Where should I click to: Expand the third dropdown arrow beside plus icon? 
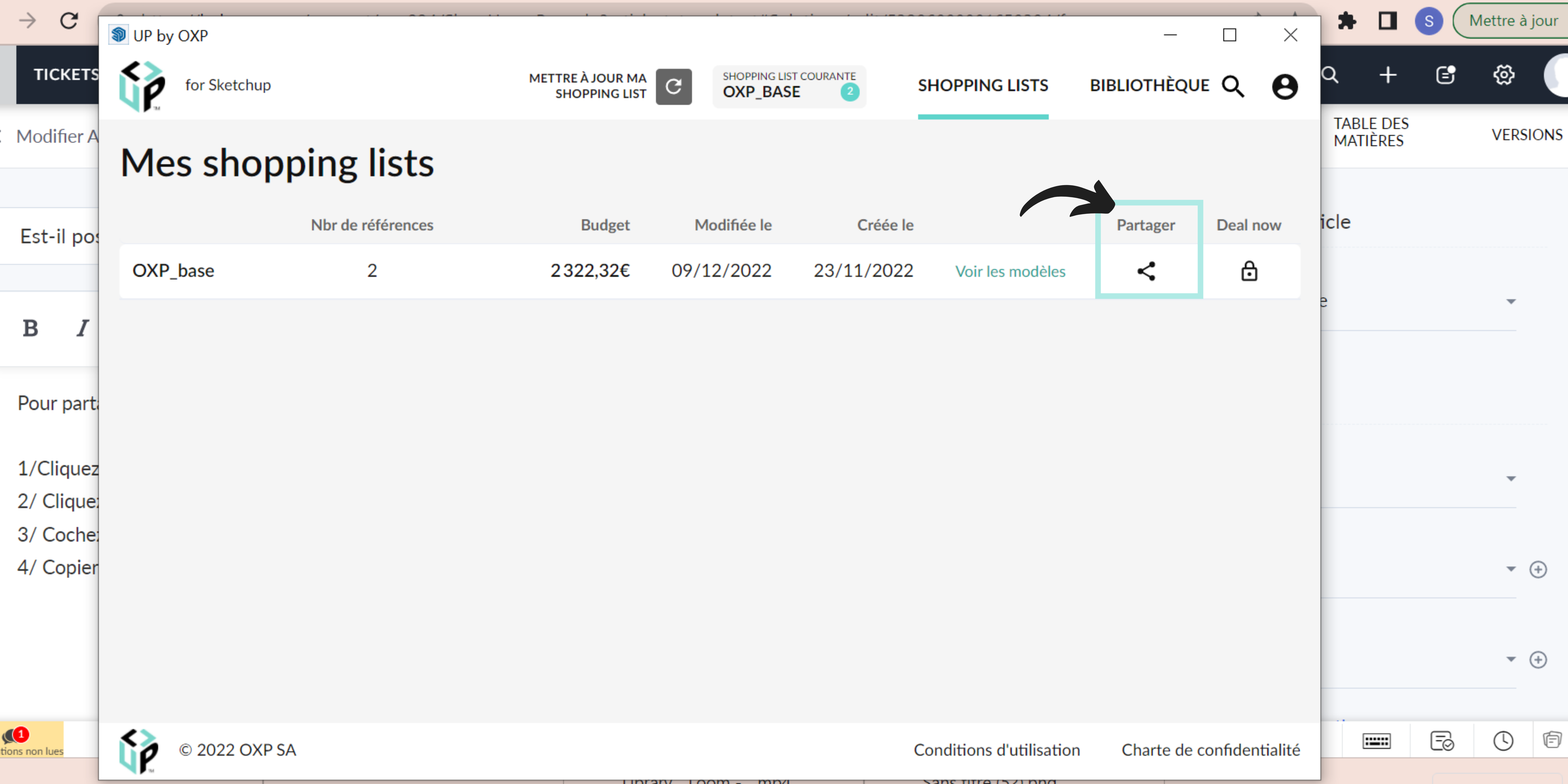pos(1511,569)
